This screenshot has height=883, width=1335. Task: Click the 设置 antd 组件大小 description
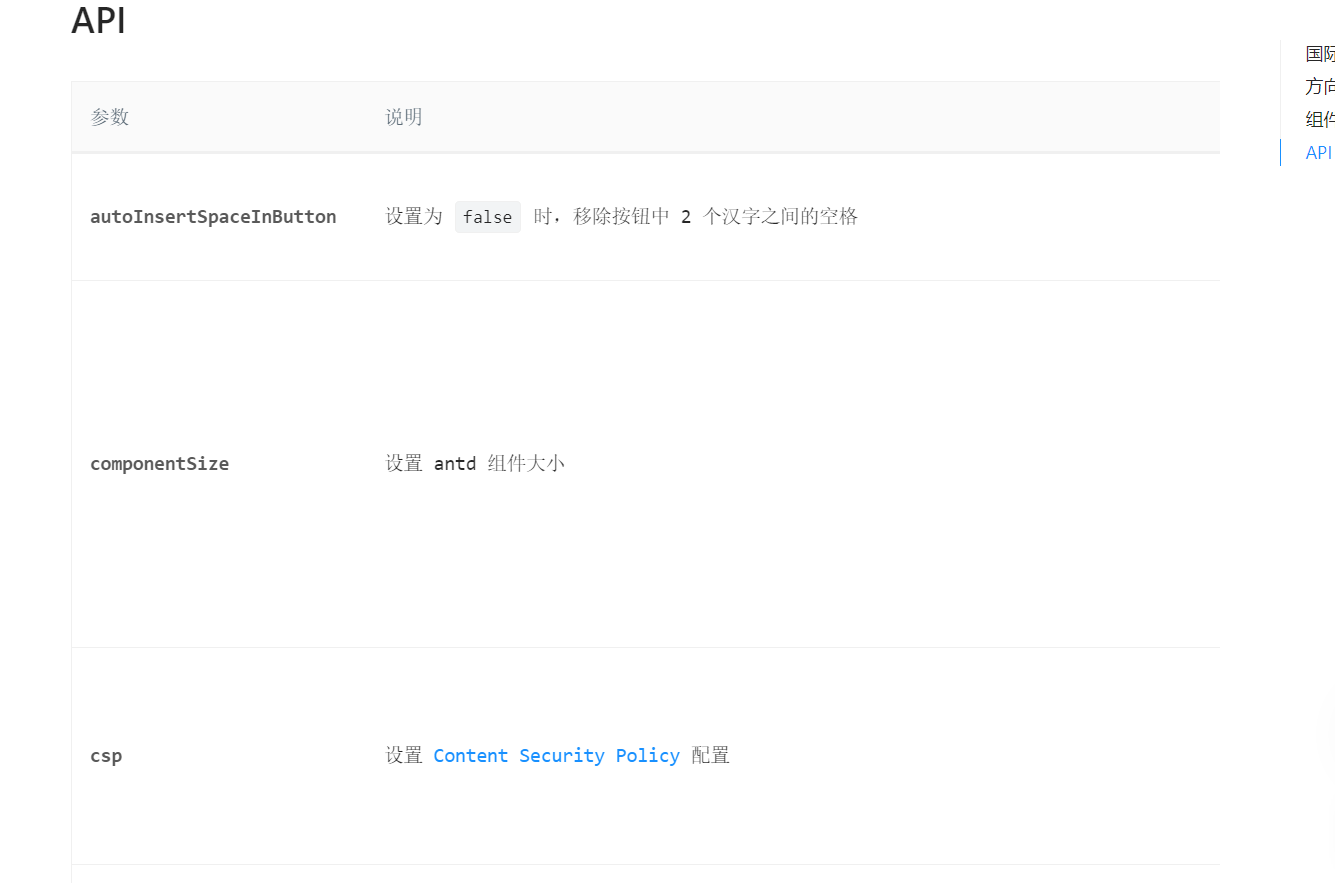point(475,464)
